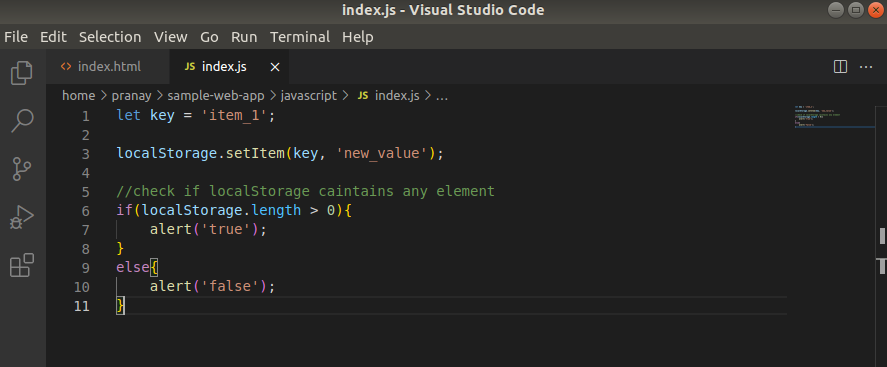Viewport: 887px width, 367px height.
Task: Click the pranay breadcrumb segment
Action: 130,96
